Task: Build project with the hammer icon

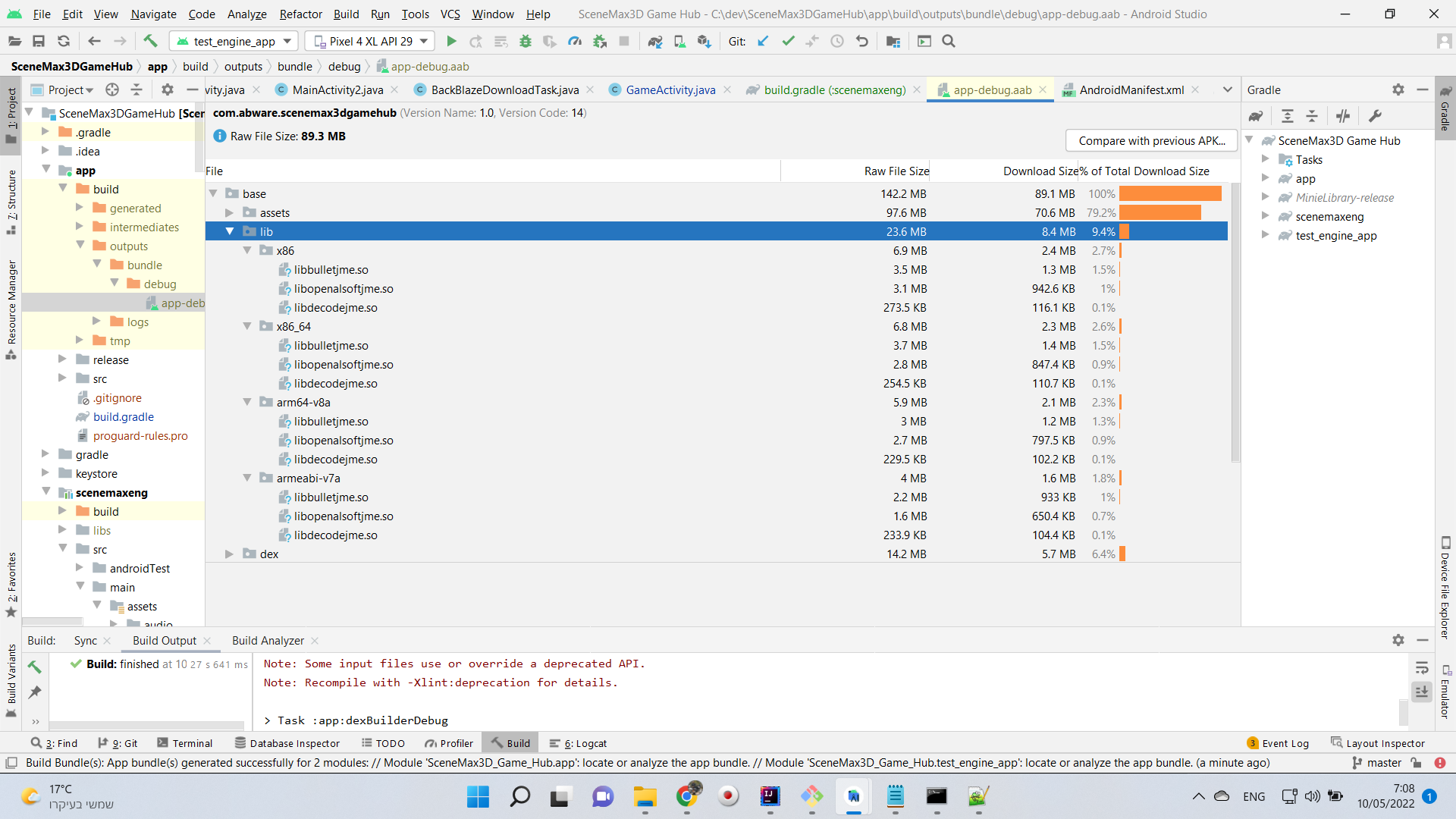Action: point(150,42)
